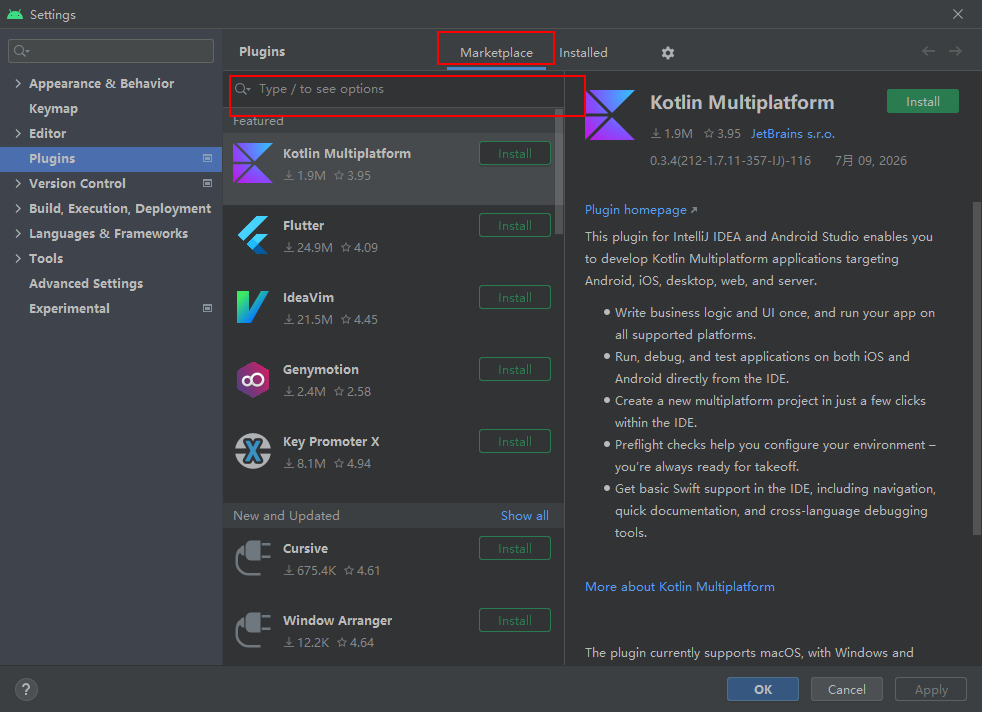The image size is (982, 712).
Task: Click the large Kotlin Multiplatform logo in details
Action: (609, 115)
